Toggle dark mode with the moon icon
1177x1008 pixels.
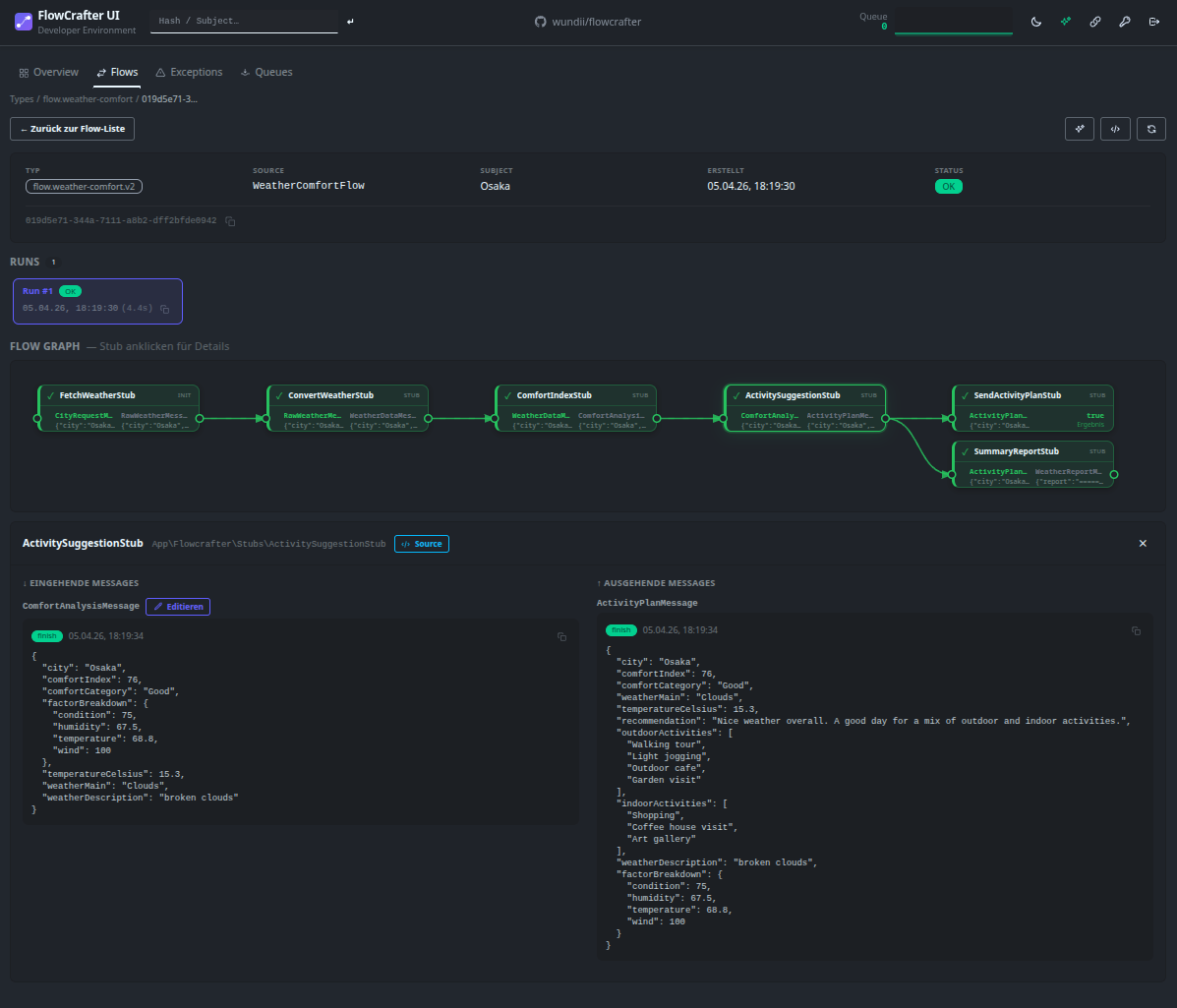tap(1036, 22)
